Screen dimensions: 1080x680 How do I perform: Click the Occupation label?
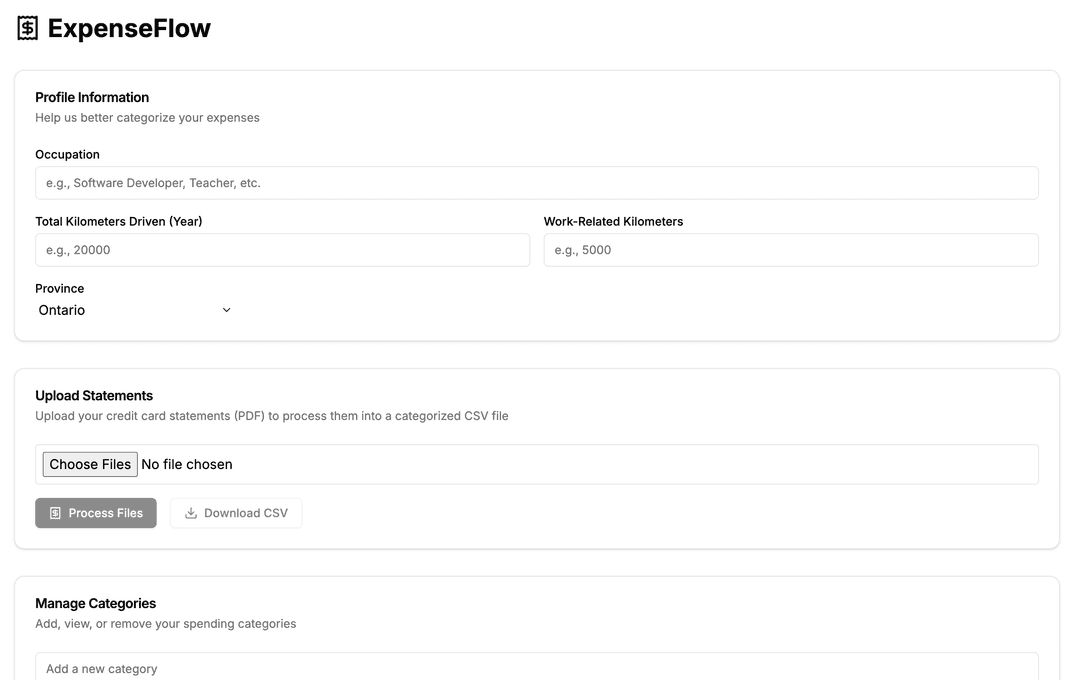point(68,154)
